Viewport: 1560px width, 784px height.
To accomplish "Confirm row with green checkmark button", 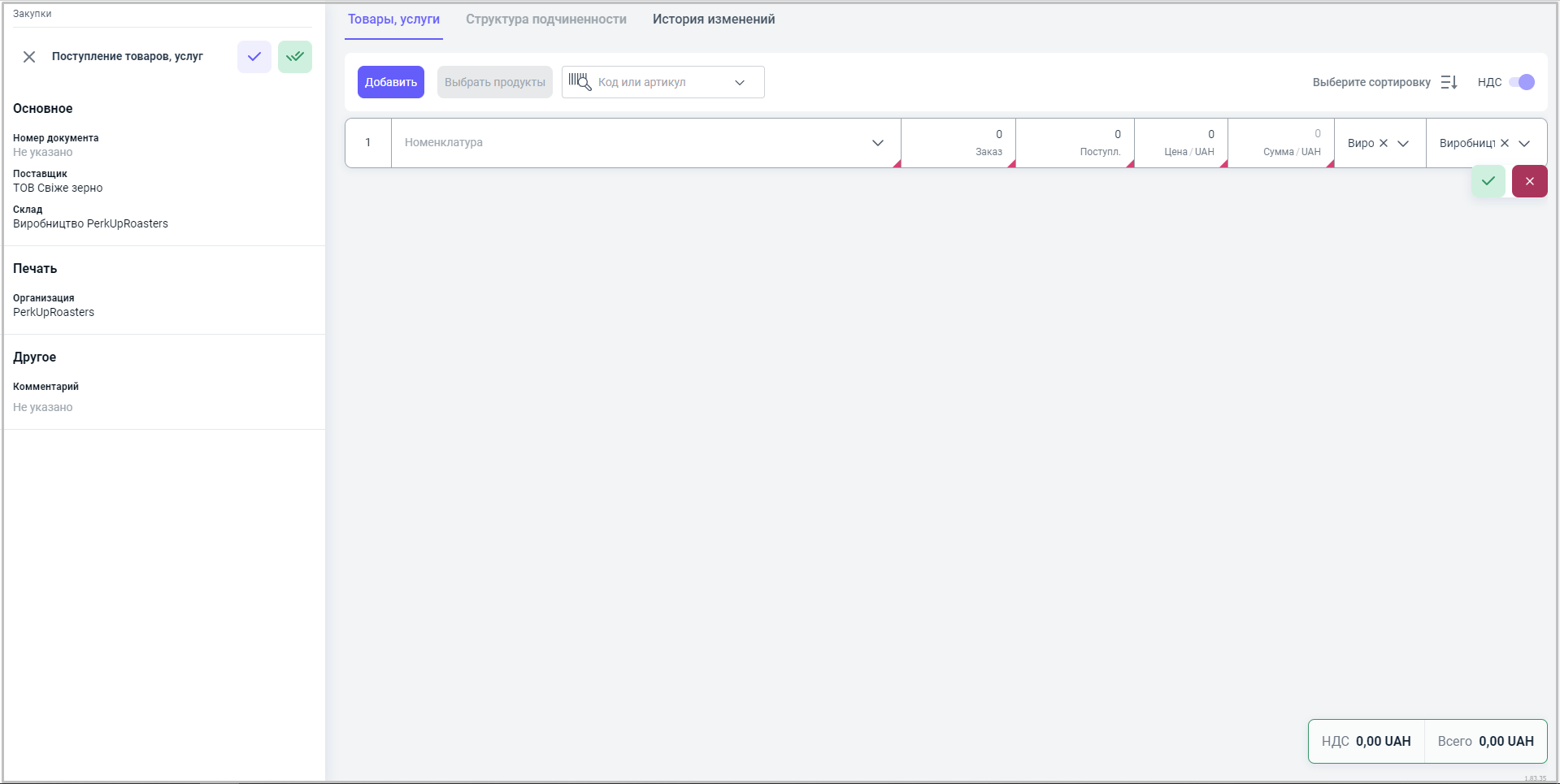I will pyautogui.click(x=1488, y=181).
